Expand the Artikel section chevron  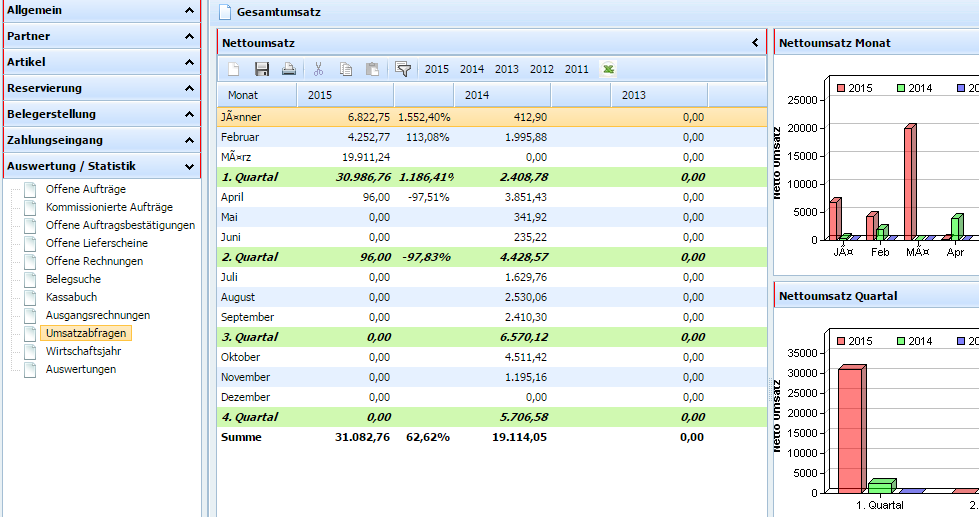pos(189,62)
